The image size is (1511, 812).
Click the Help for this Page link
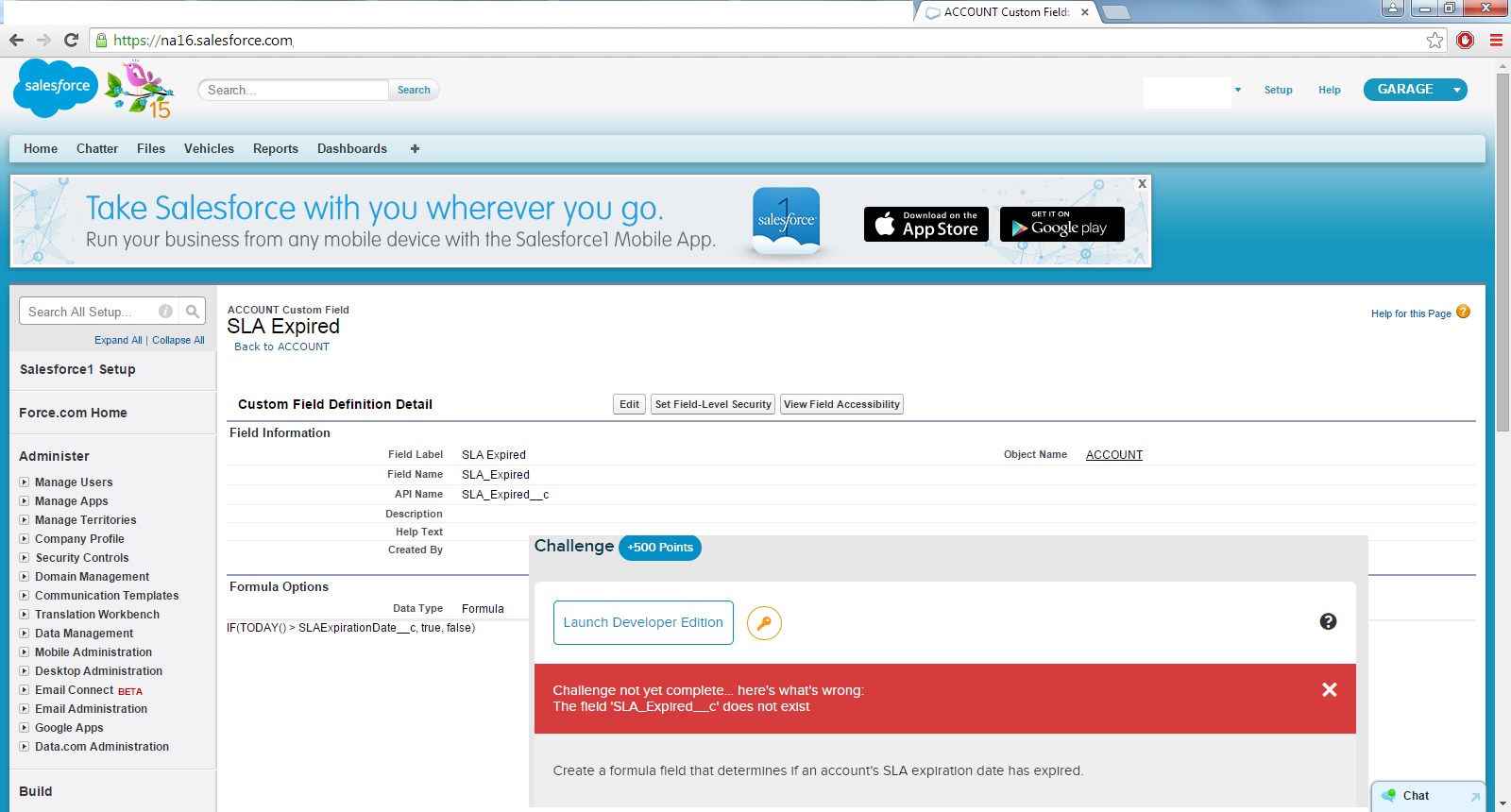(1411, 313)
